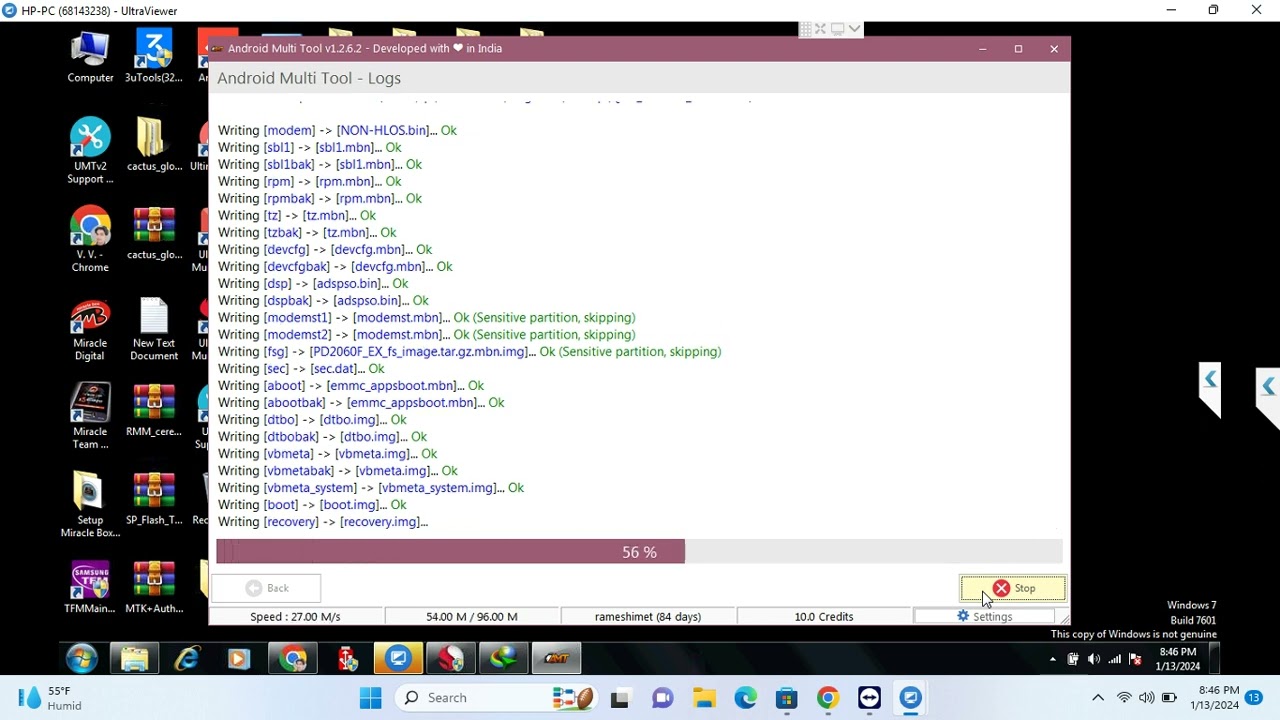The height and width of the screenshot is (720, 1280).
Task: Click the Writing [fsg] log line
Action: click(469, 352)
